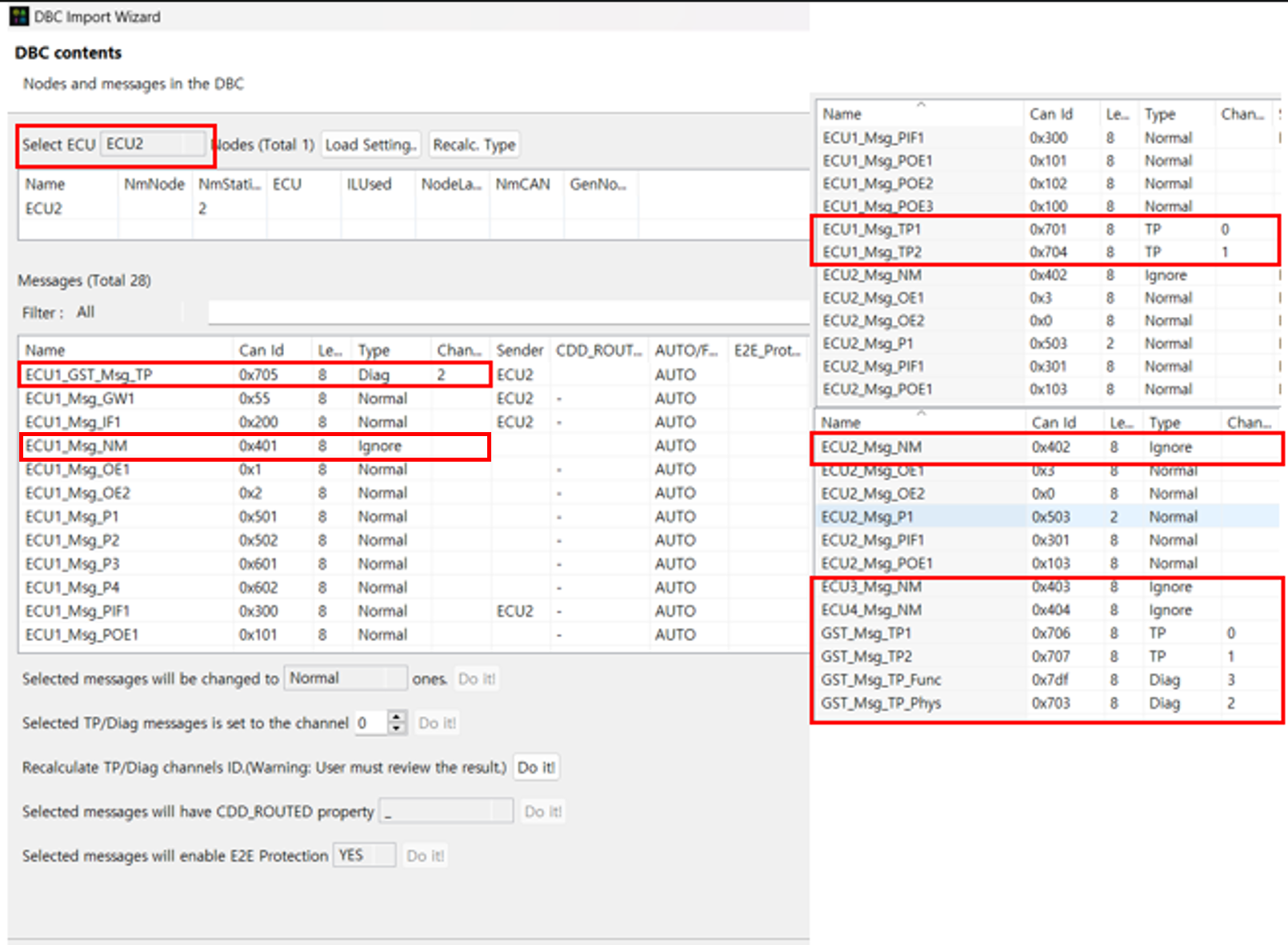The width and height of the screenshot is (1288, 945).
Task: Click the Recalc. Type button
Action: click(x=474, y=145)
